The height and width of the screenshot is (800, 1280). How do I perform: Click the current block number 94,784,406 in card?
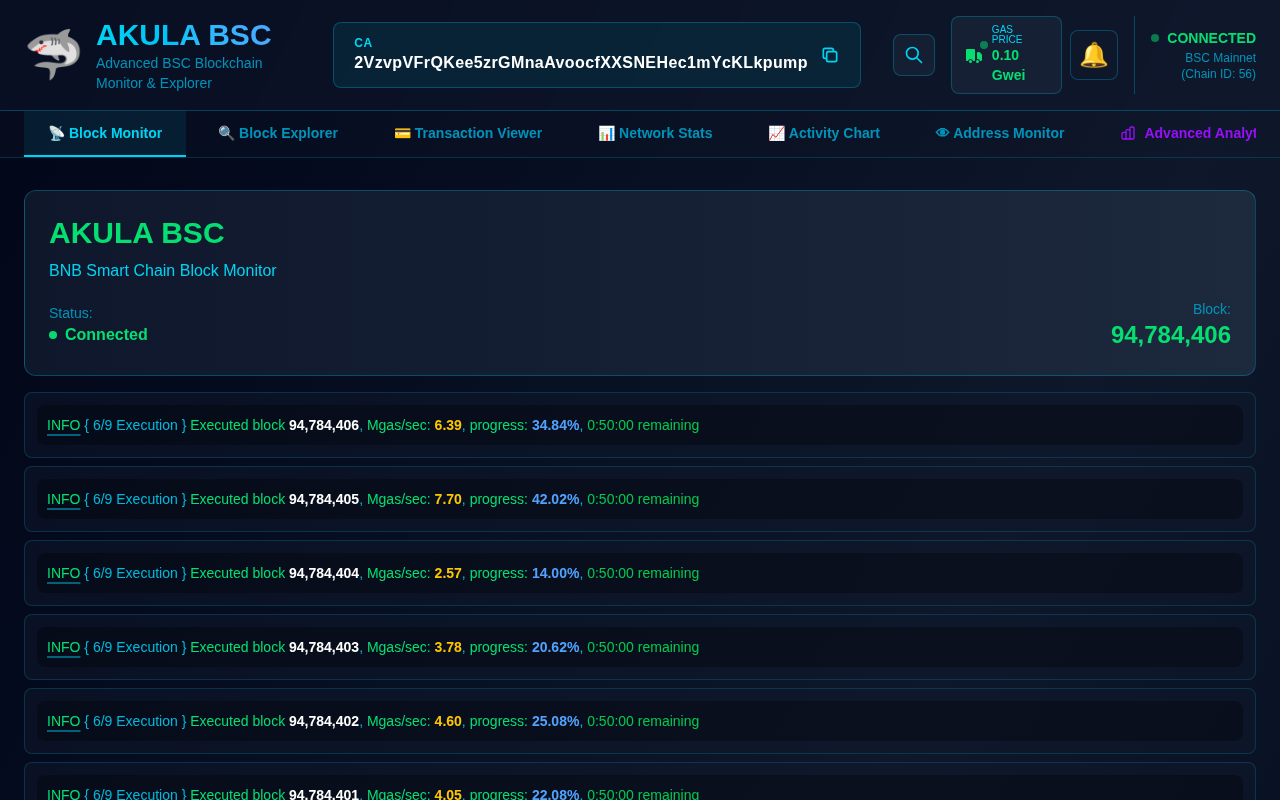click(1170, 335)
